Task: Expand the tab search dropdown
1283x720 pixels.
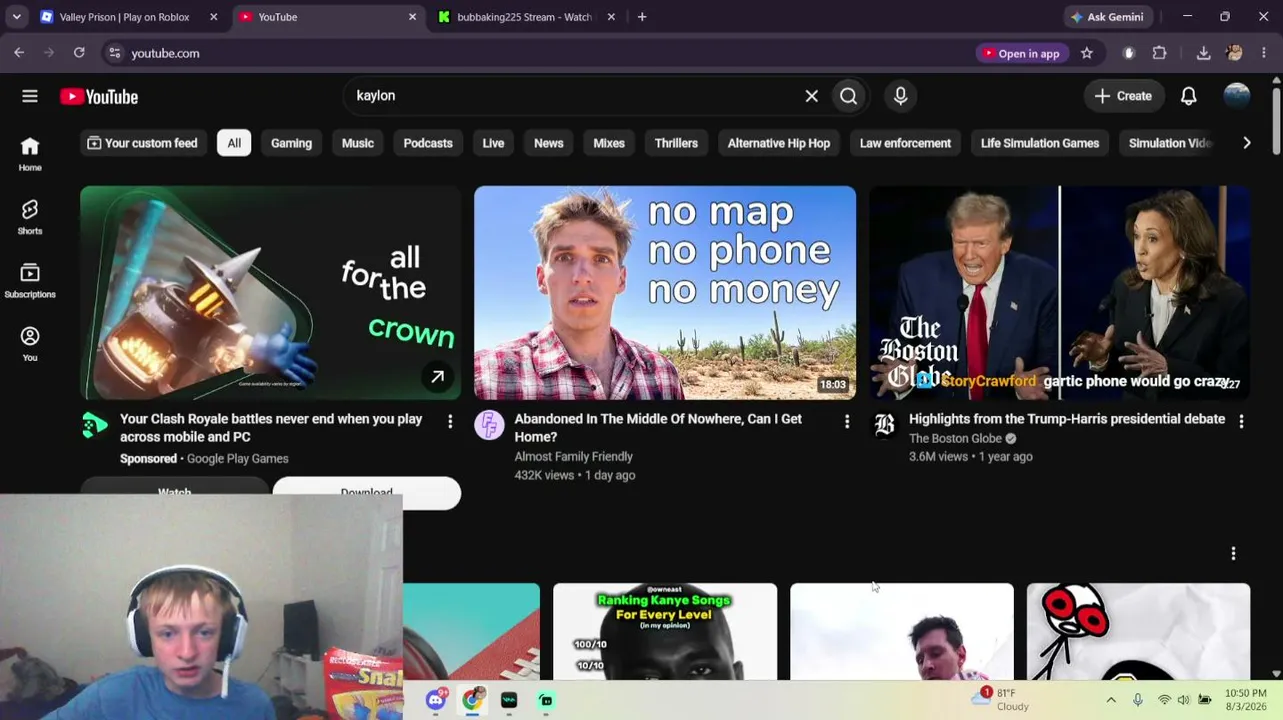Action: click(x=17, y=17)
